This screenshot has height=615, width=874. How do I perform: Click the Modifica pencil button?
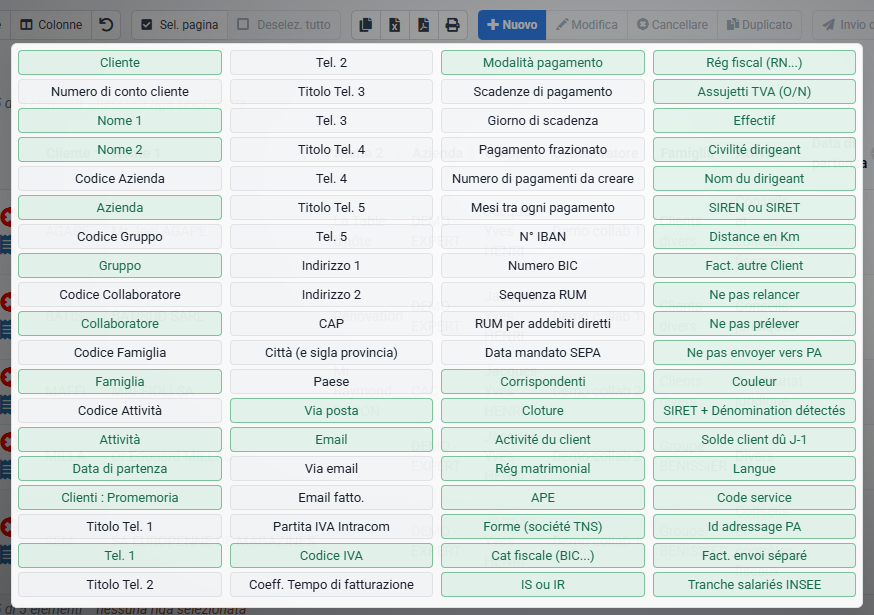point(586,25)
